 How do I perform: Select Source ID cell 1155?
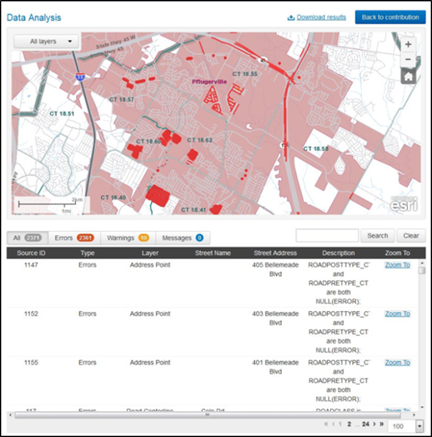click(31, 362)
